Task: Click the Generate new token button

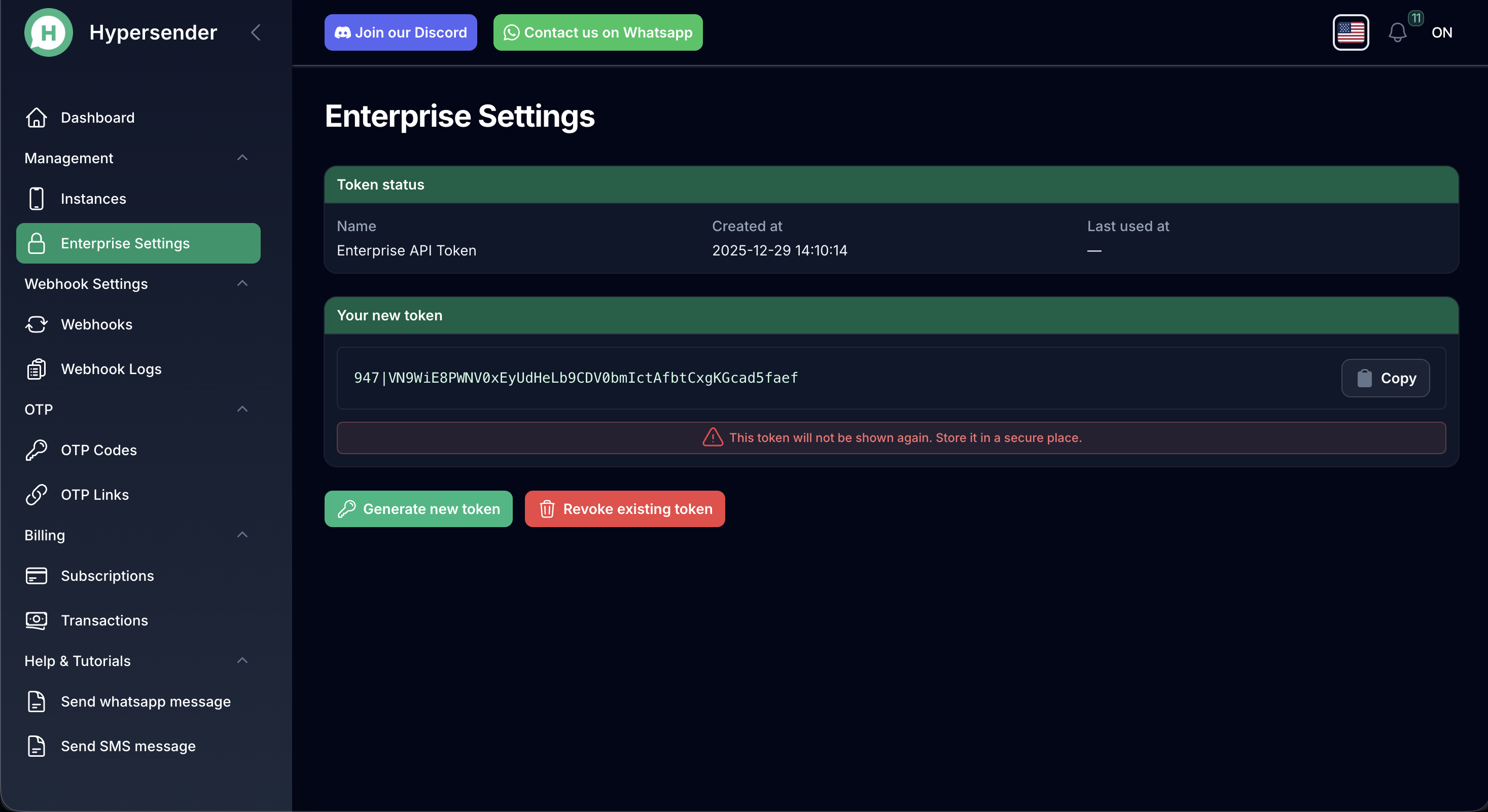Action: click(418, 508)
